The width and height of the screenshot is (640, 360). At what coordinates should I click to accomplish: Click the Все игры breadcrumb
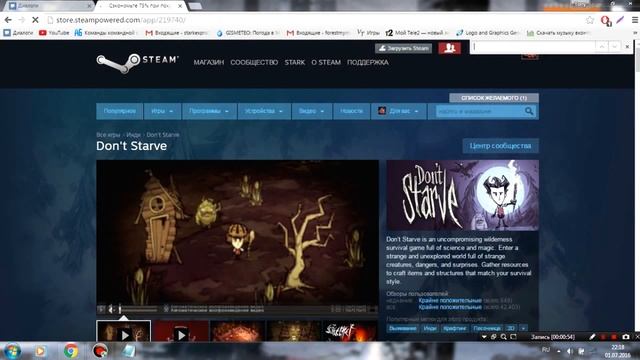(108, 135)
